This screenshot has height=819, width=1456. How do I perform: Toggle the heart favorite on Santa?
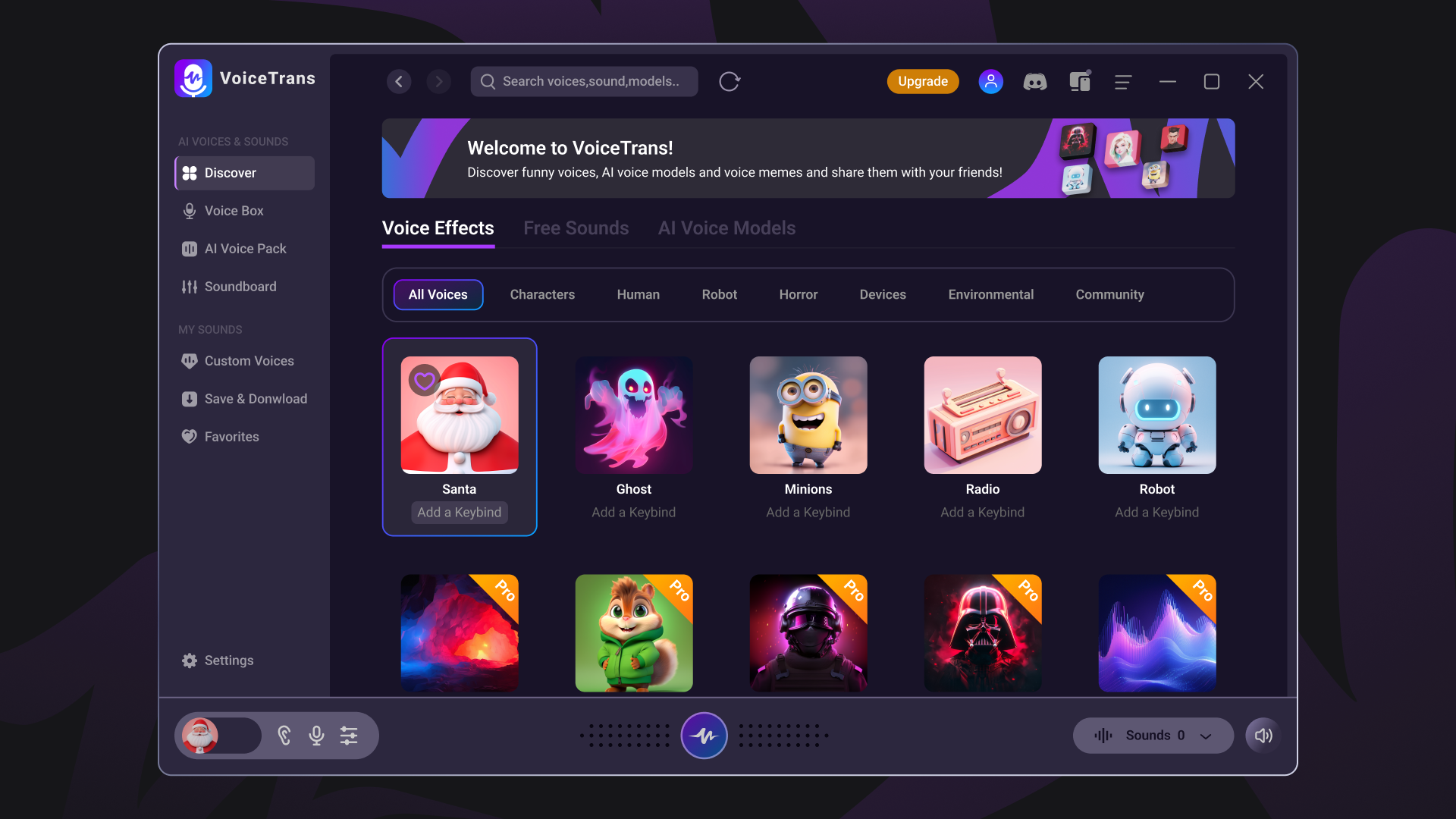[423, 379]
